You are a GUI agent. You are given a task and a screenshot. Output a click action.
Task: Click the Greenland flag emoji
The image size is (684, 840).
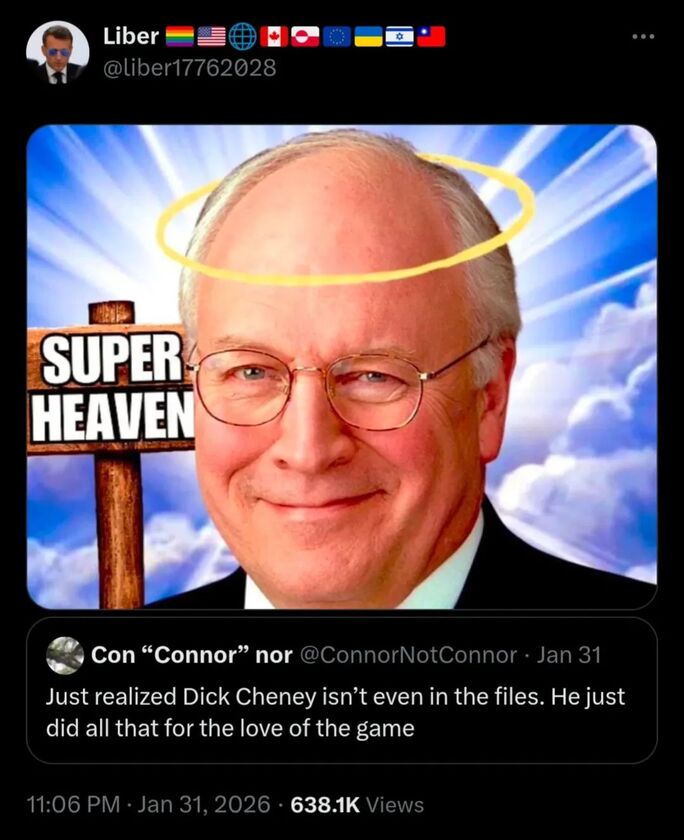305,36
